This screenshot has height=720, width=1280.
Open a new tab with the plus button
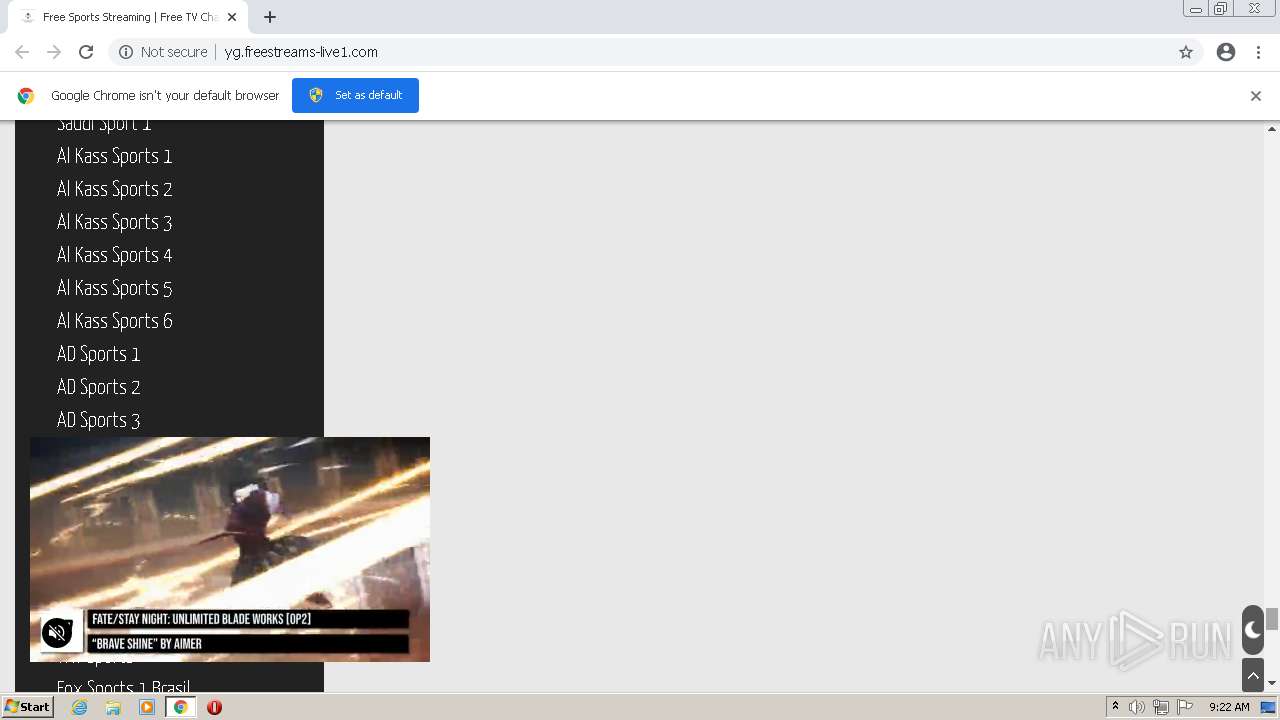(270, 17)
